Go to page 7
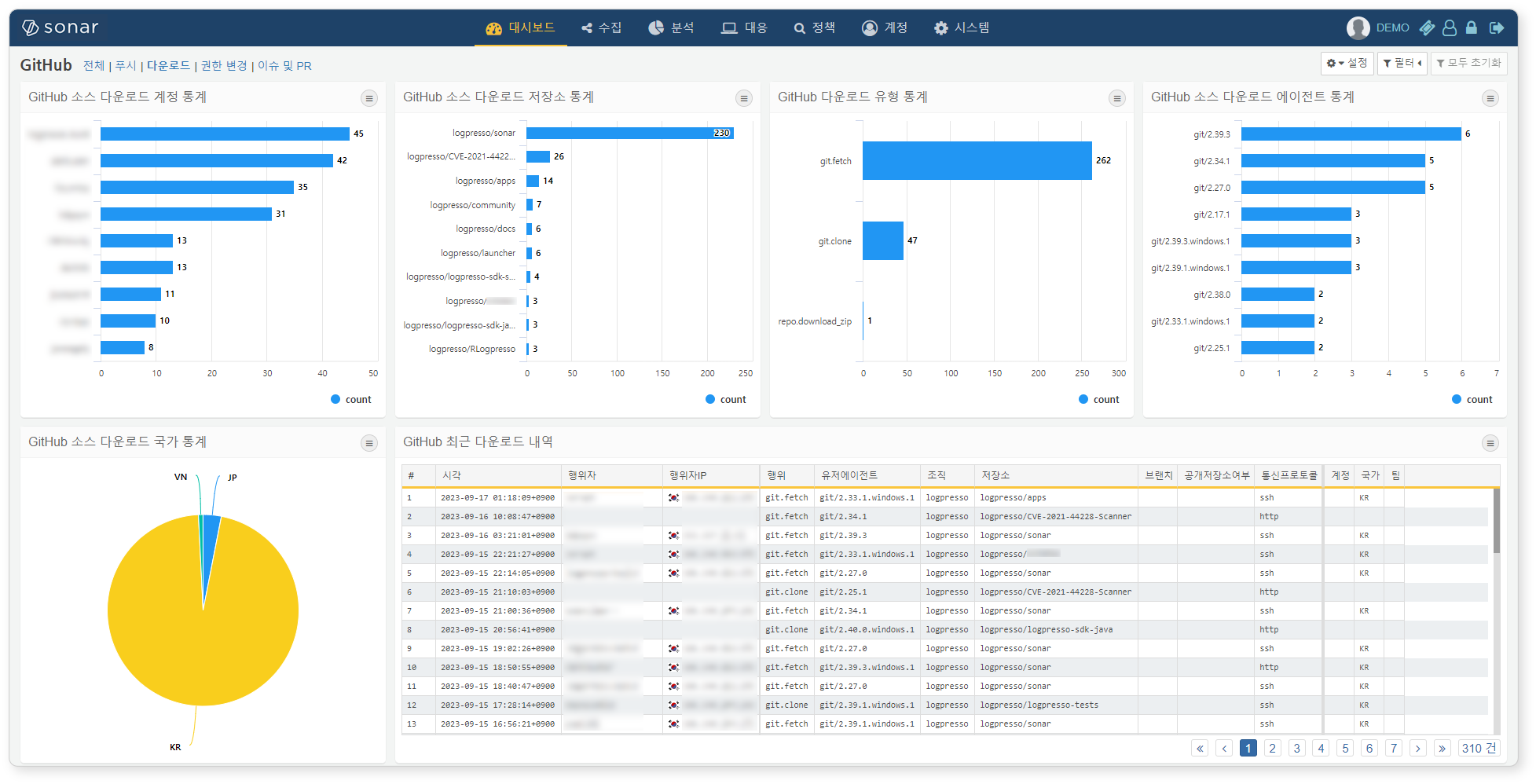 point(1394,748)
